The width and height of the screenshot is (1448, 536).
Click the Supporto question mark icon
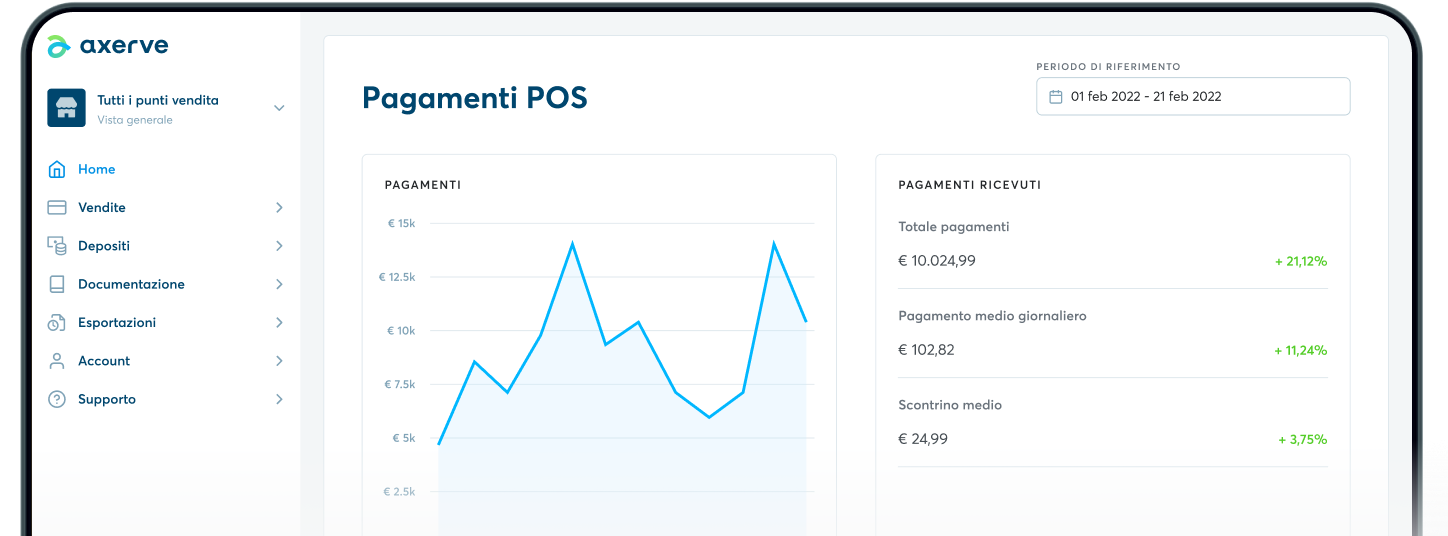coord(57,399)
